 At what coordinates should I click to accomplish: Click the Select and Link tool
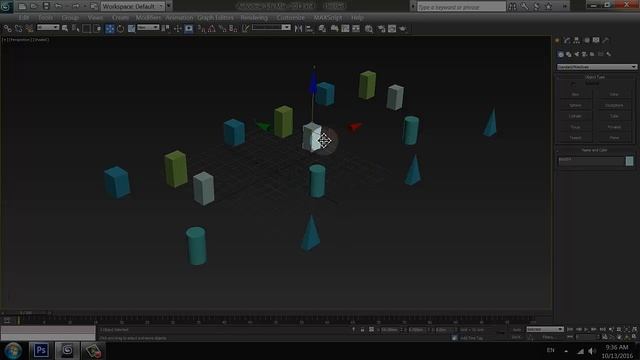pos(8,29)
